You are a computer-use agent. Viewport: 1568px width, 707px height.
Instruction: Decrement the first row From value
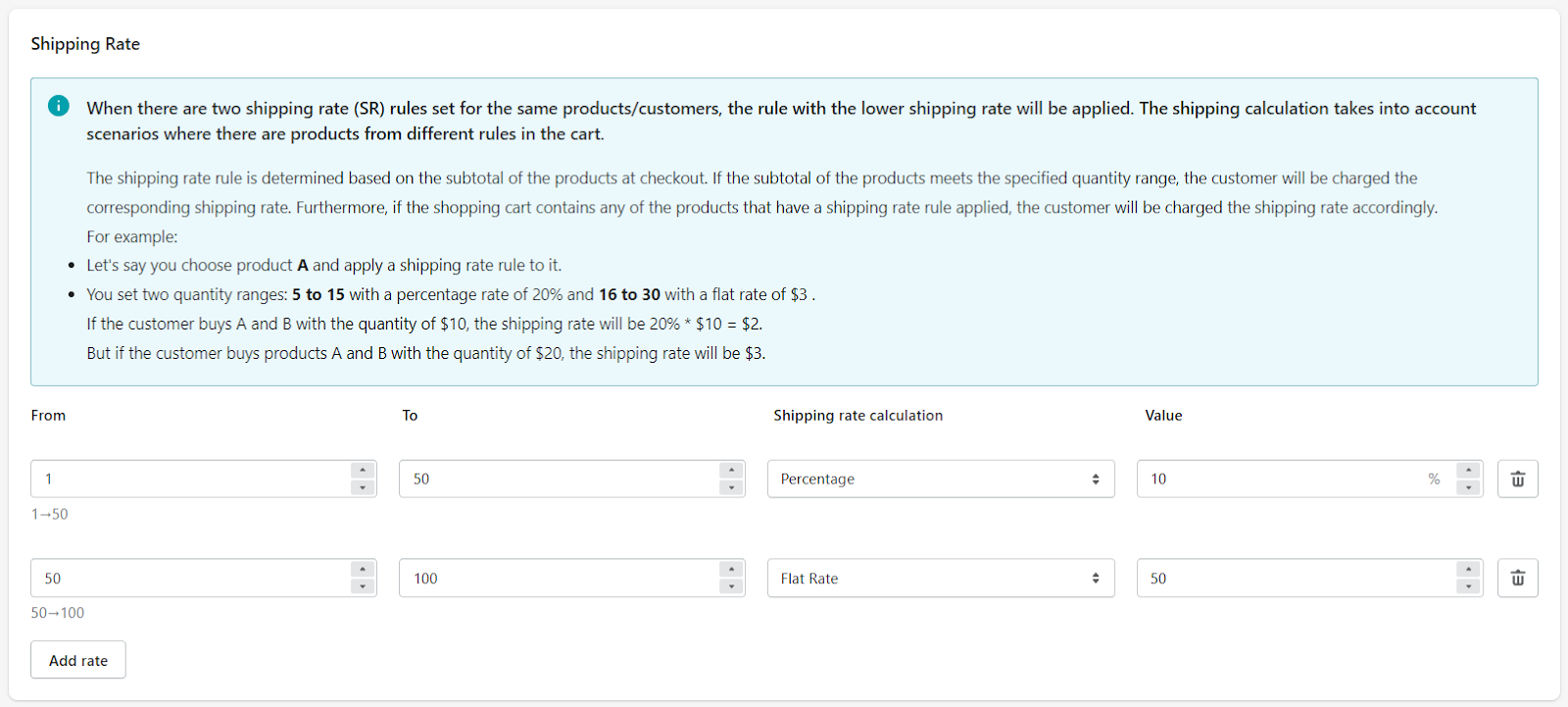coord(363,487)
